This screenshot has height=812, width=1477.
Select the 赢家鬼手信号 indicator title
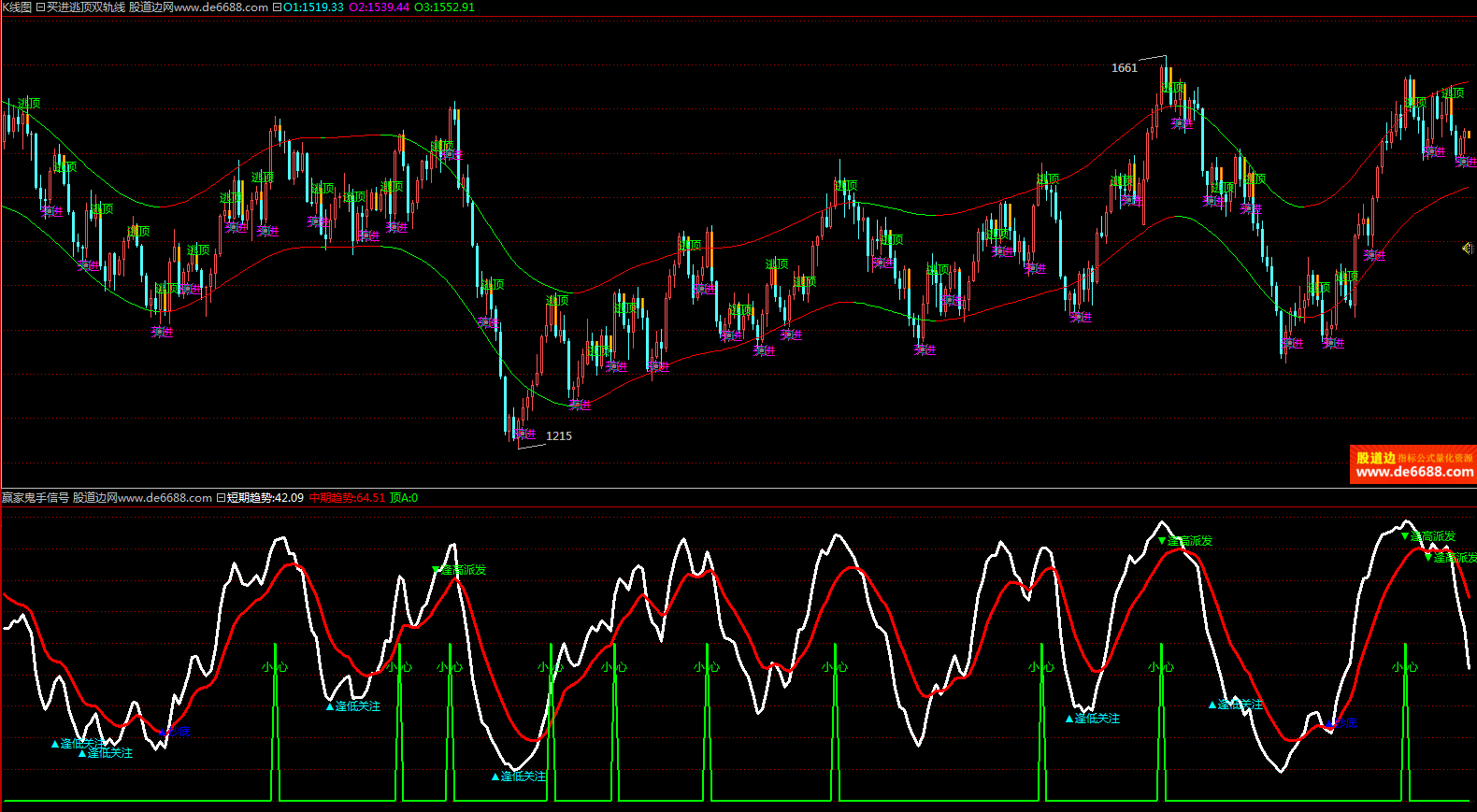pyautogui.click(x=36, y=498)
